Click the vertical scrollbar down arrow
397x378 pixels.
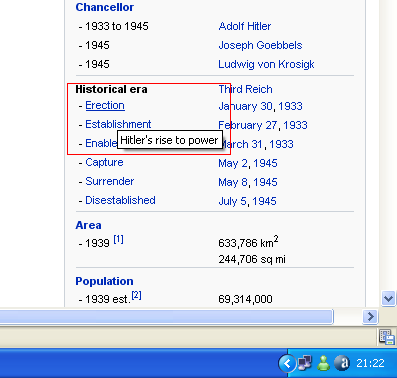point(388,298)
